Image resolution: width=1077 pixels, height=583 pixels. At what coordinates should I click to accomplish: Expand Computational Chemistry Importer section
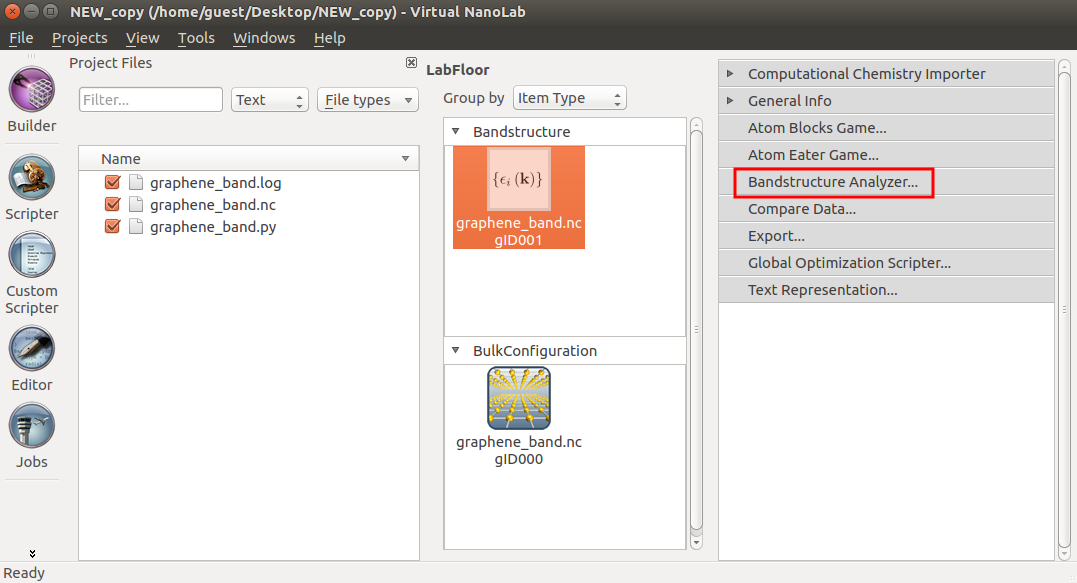pos(731,73)
